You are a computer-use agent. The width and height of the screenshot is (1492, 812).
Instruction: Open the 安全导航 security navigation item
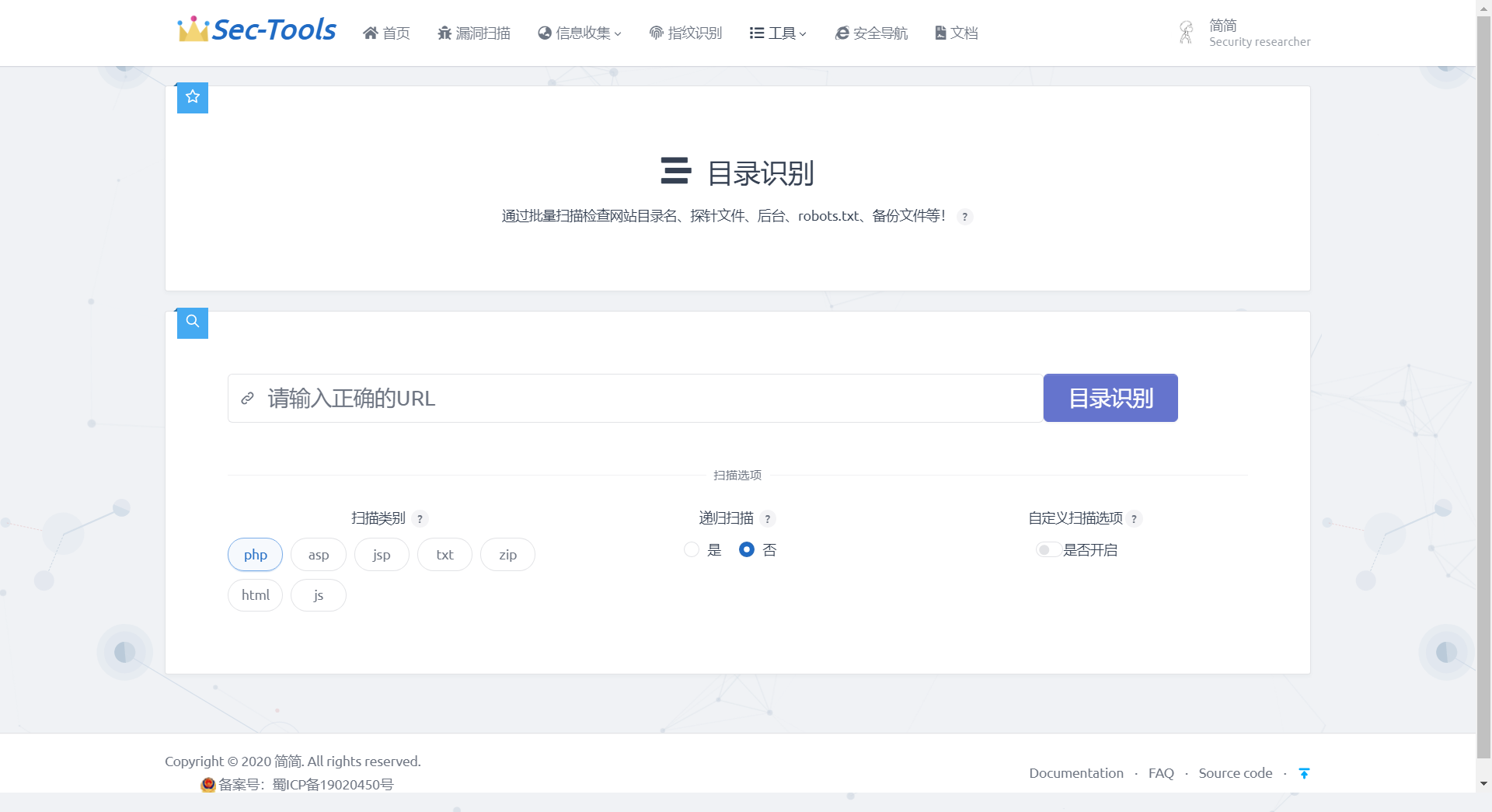coord(871,33)
